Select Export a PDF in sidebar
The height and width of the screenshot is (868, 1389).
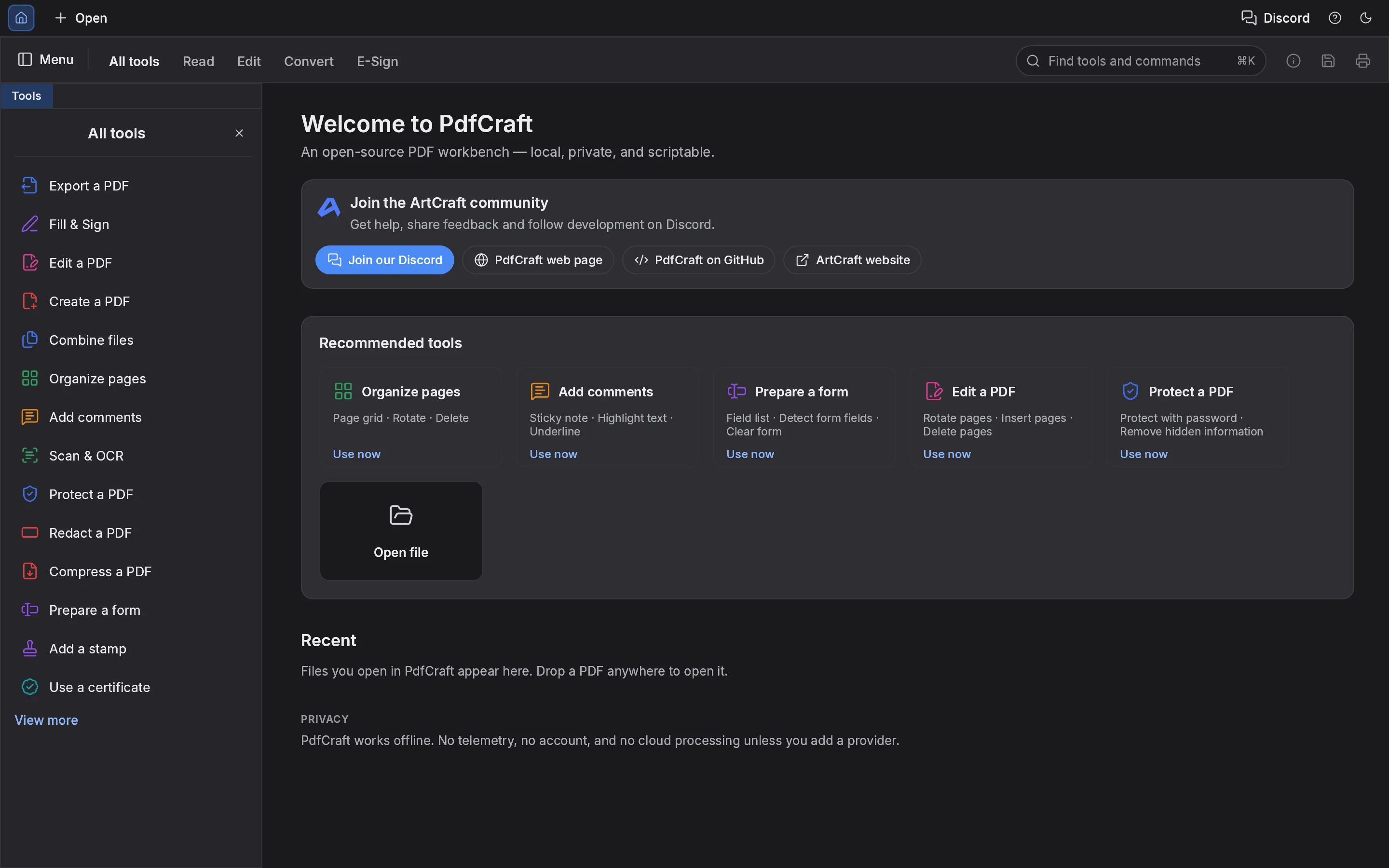[132, 186]
